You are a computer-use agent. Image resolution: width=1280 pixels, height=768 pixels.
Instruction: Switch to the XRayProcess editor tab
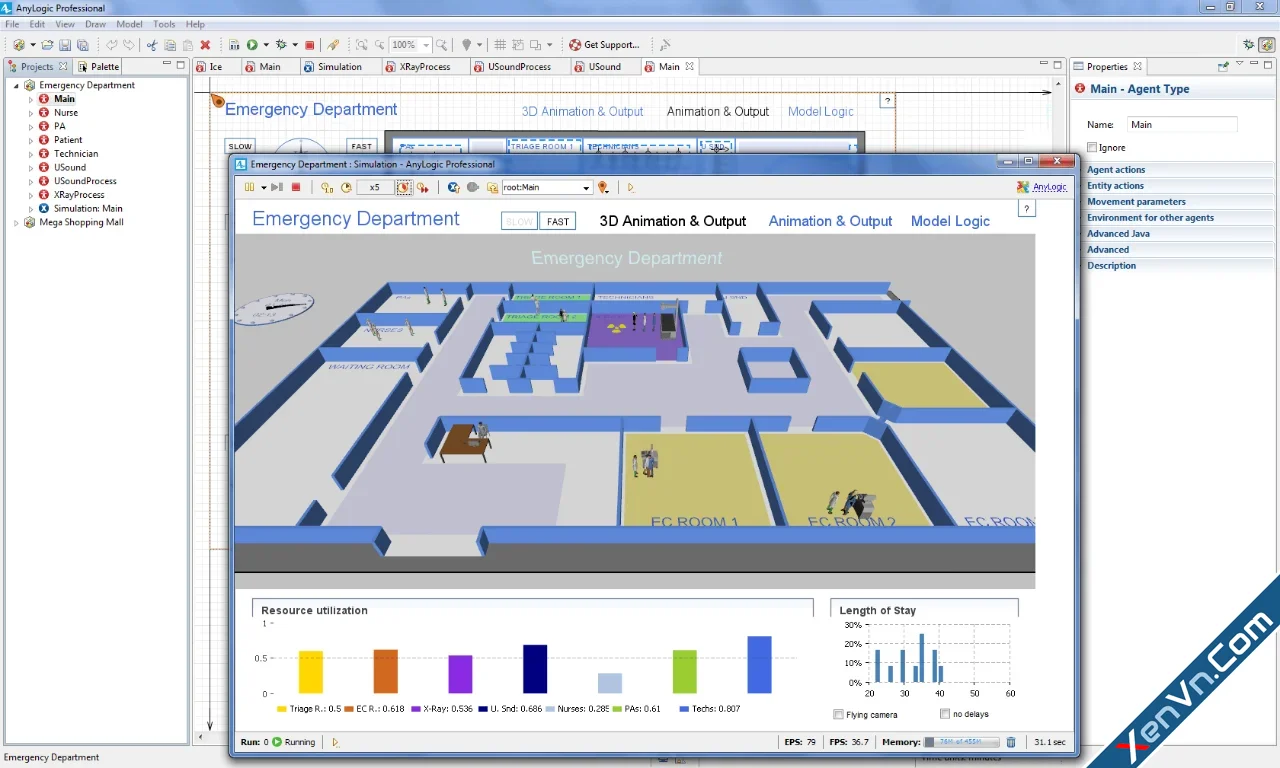pyautogui.click(x=425, y=67)
